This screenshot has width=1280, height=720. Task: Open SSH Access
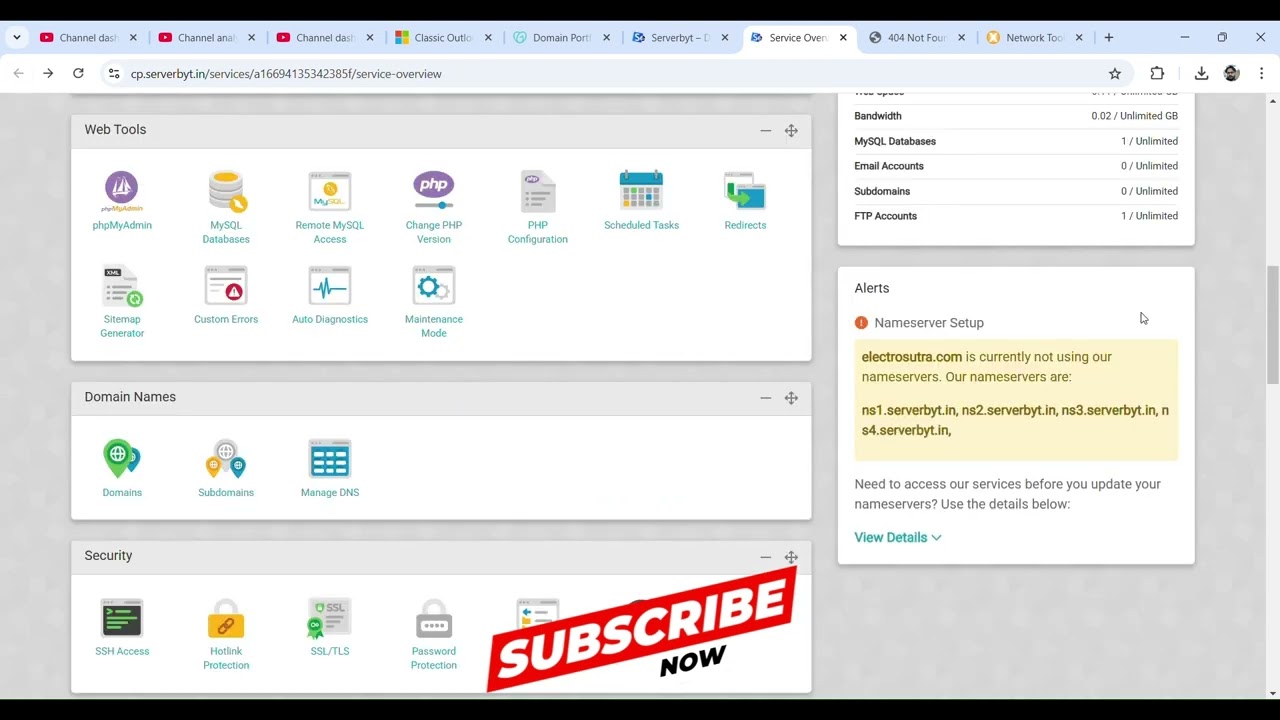122,627
